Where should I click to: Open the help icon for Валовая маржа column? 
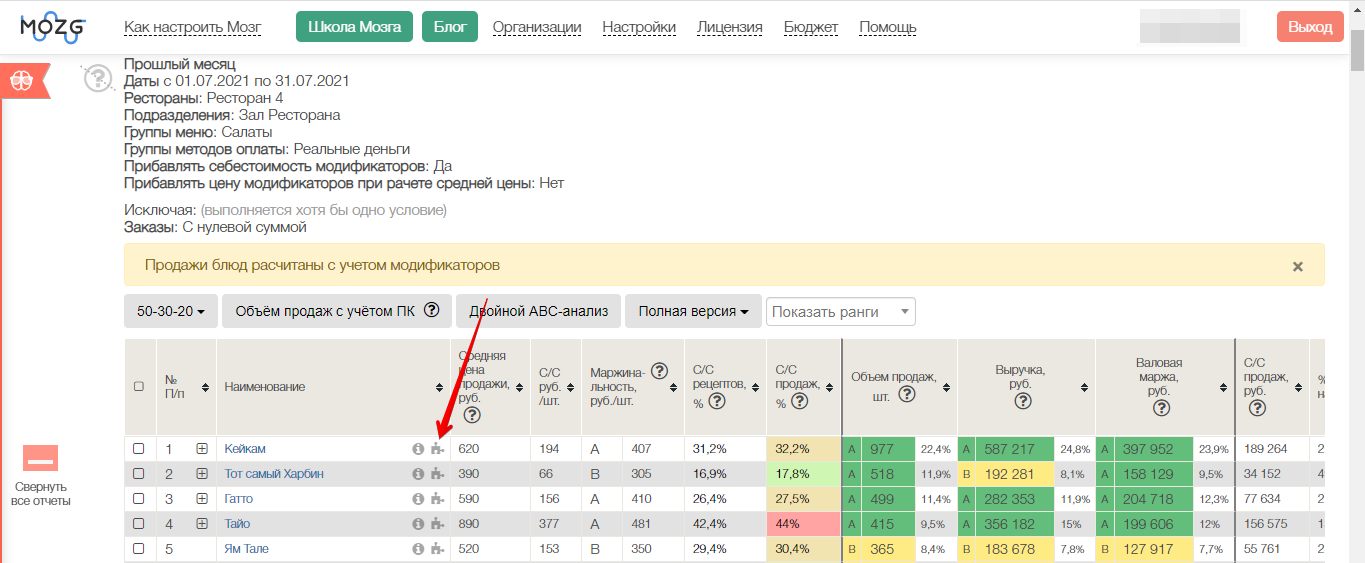point(1159,401)
